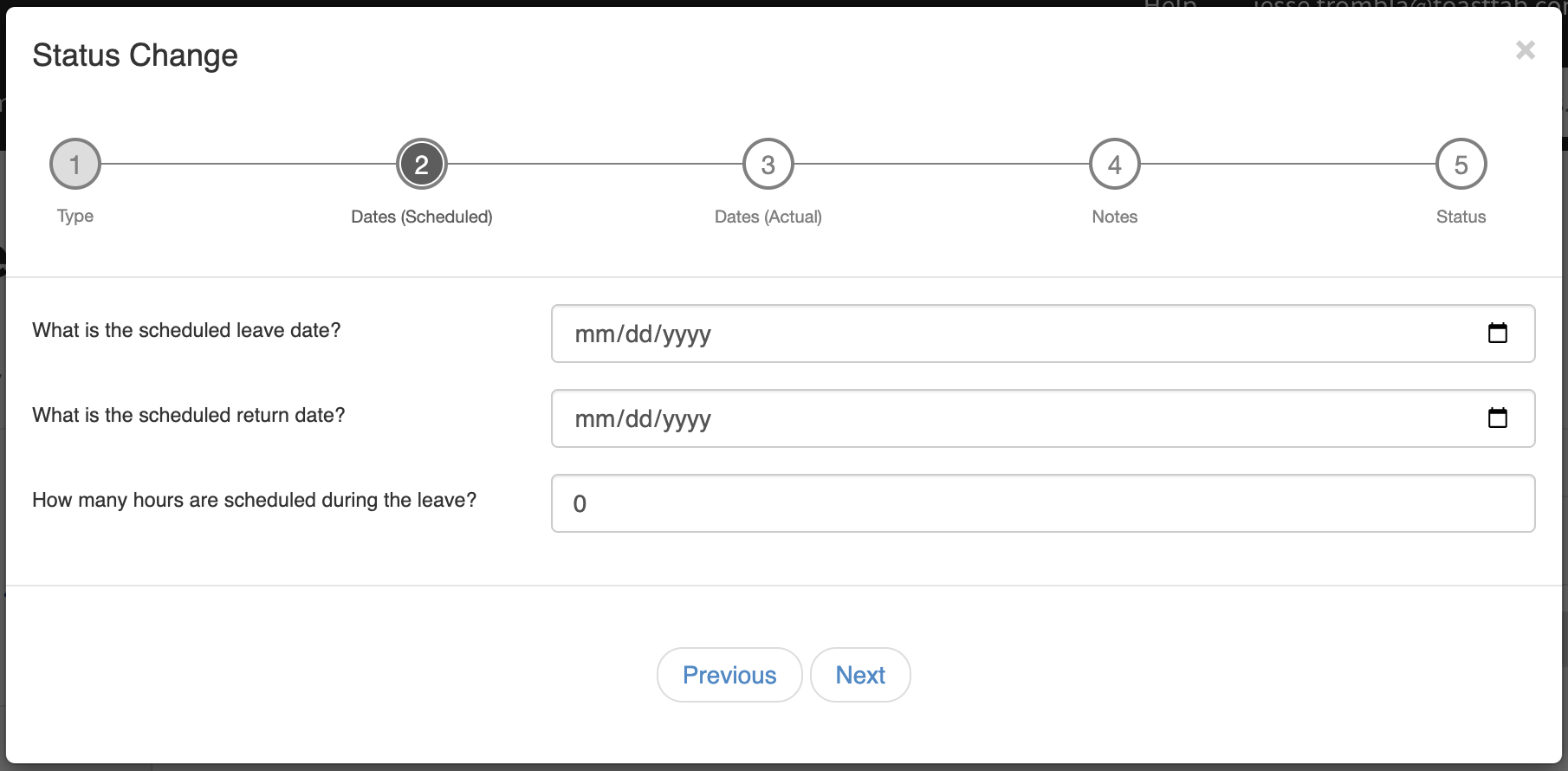
Task: Click the Dates (Scheduled) step label
Action: pyautogui.click(x=422, y=217)
